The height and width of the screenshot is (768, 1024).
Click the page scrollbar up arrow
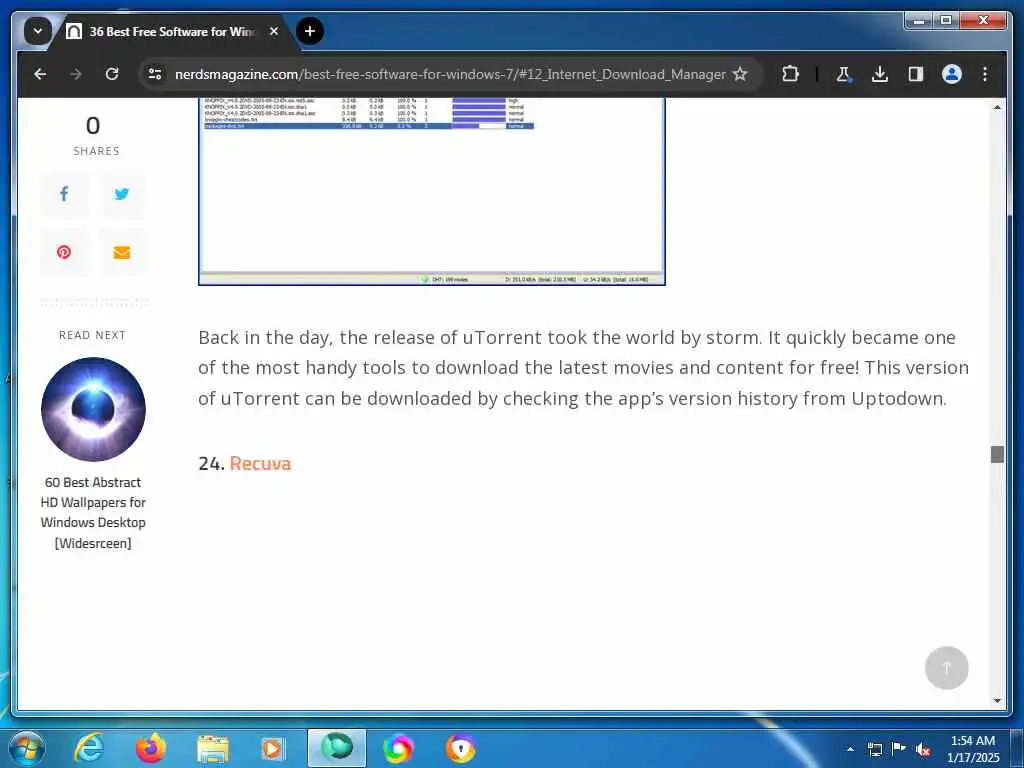coord(997,107)
